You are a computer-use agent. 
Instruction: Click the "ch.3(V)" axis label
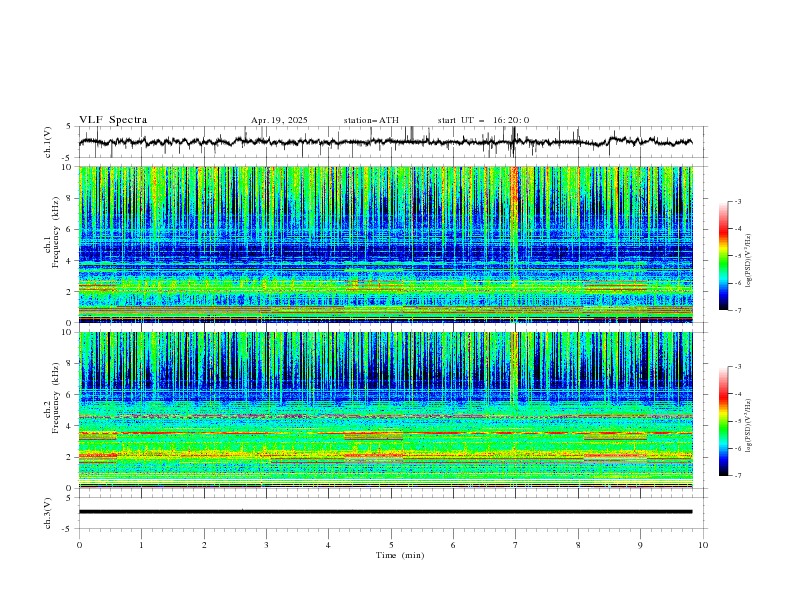(x=48, y=513)
